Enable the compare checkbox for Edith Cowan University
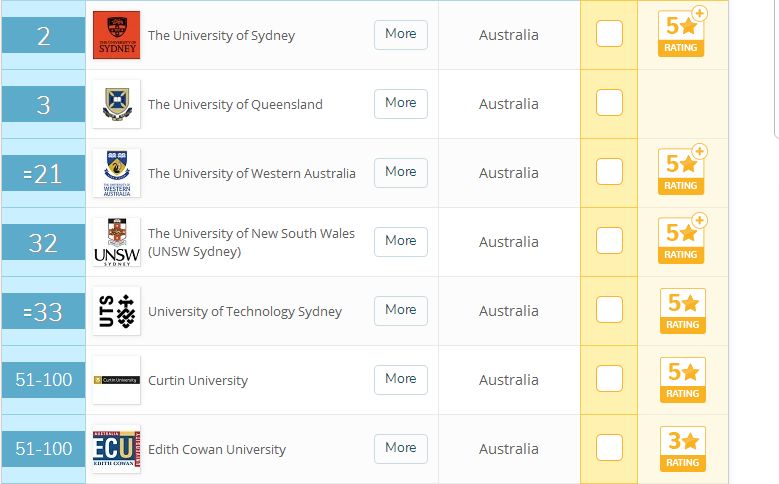 [609, 448]
